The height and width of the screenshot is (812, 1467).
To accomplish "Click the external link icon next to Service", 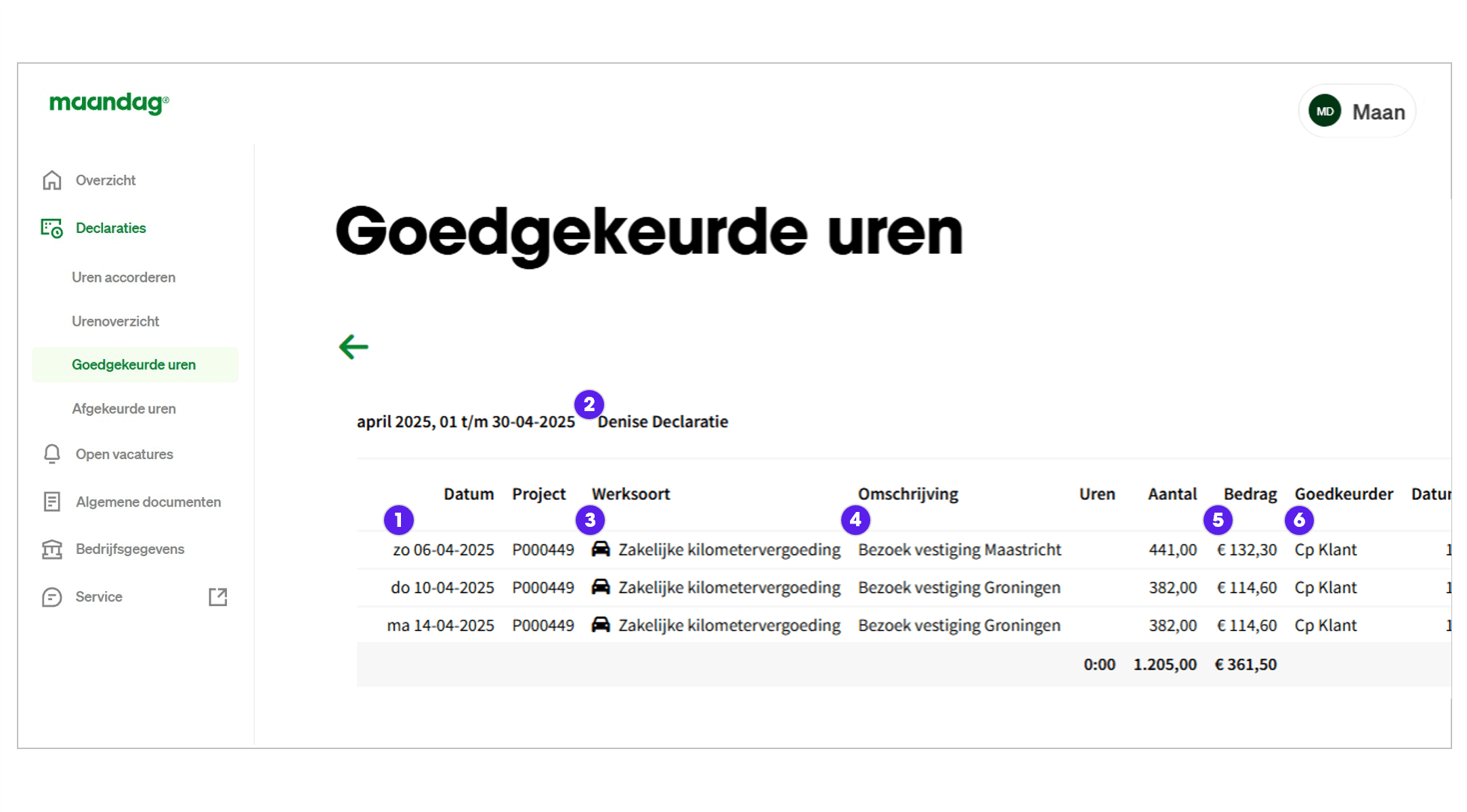I will (217, 597).
